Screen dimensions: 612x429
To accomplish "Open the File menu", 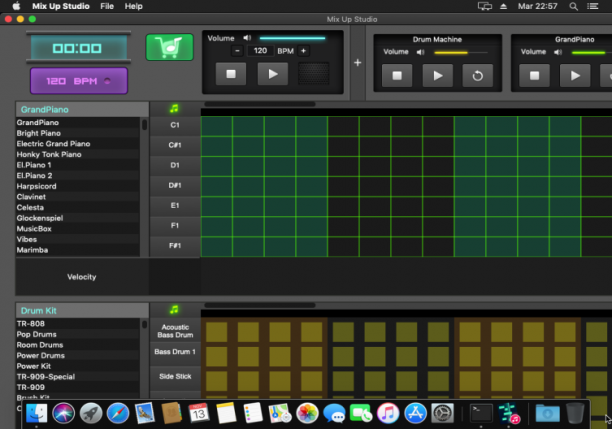I will 107,6.
